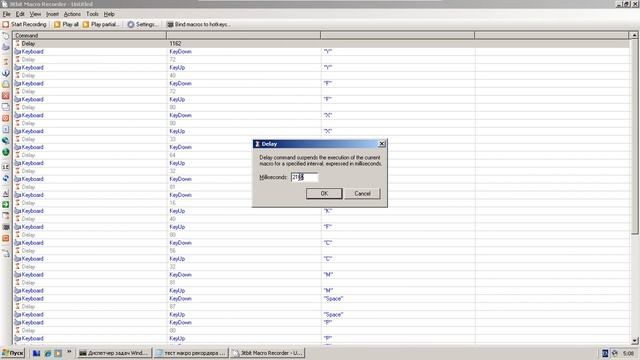Click the mouse command icon in the sidebar
This screenshot has width=640, height=360.
tap(6, 37)
